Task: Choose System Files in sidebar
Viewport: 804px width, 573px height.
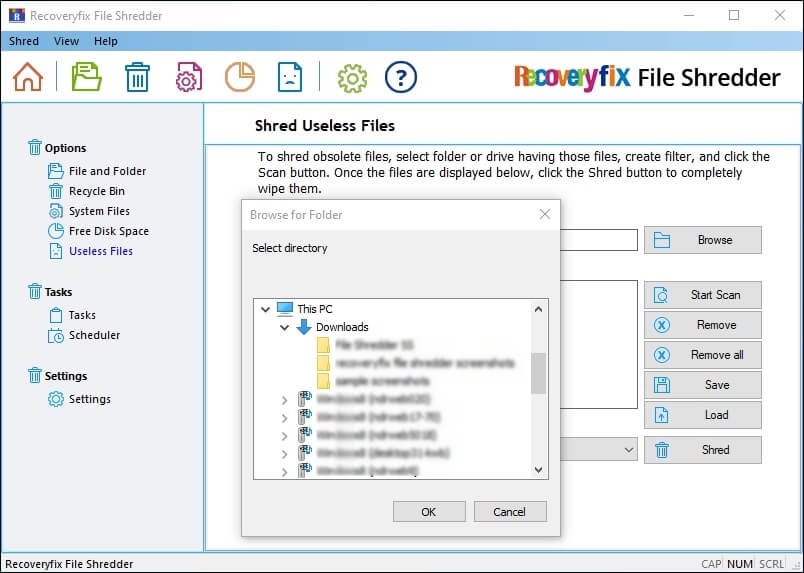Action: tap(89, 211)
